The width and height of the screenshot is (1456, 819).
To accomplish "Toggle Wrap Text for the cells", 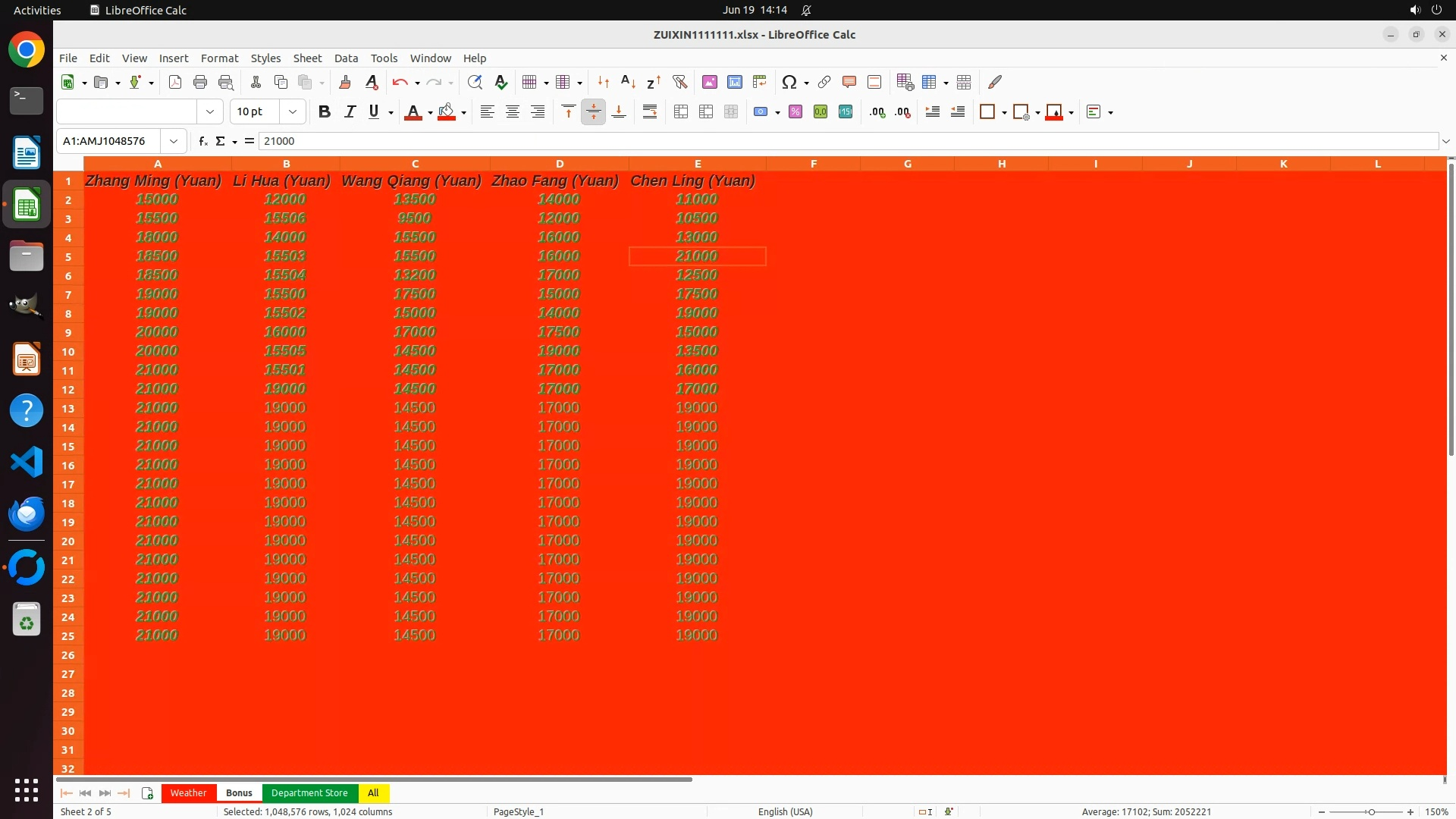I will (650, 112).
